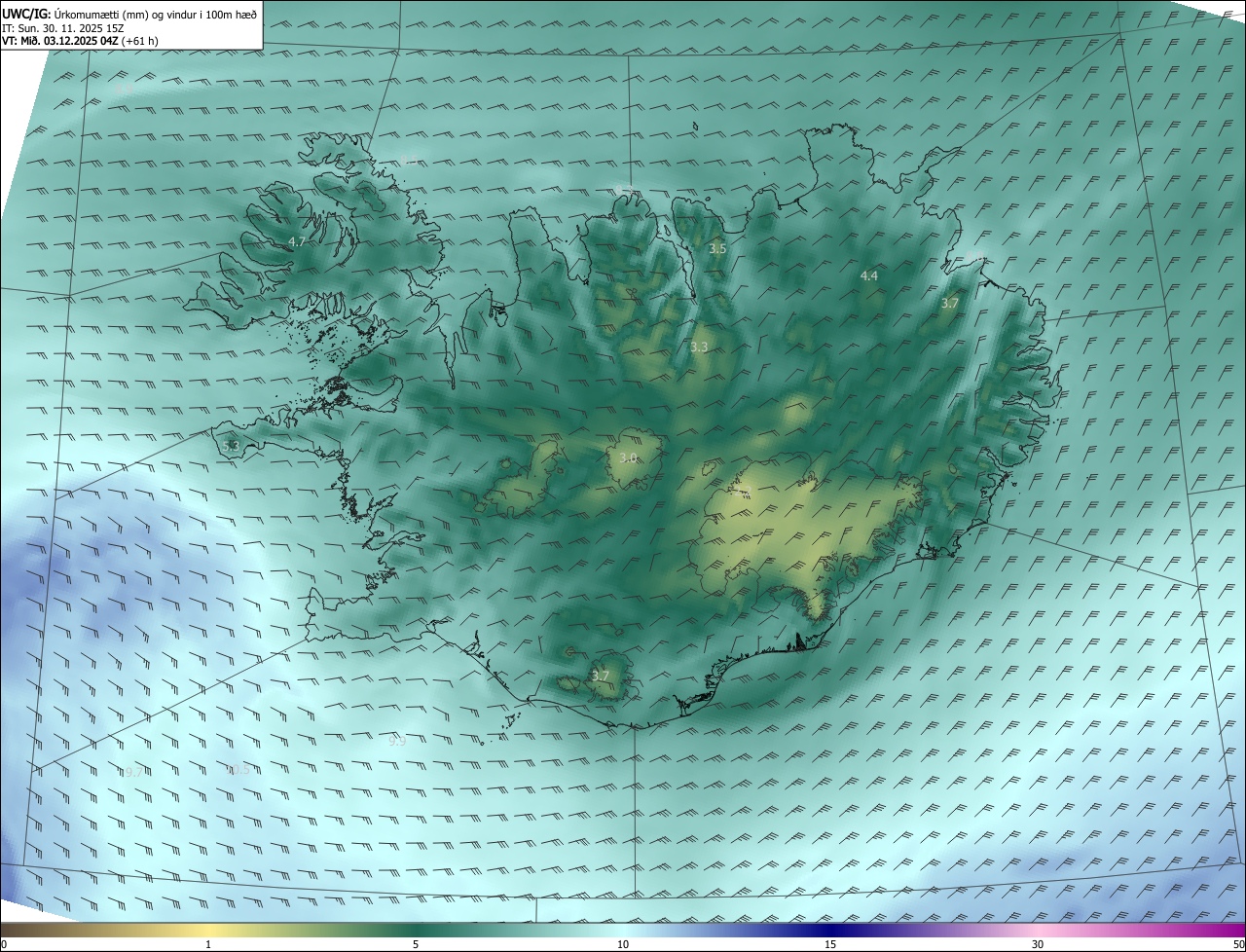Click the colorbar tick label 50
This screenshot has height=952, width=1246.
point(1238,945)
